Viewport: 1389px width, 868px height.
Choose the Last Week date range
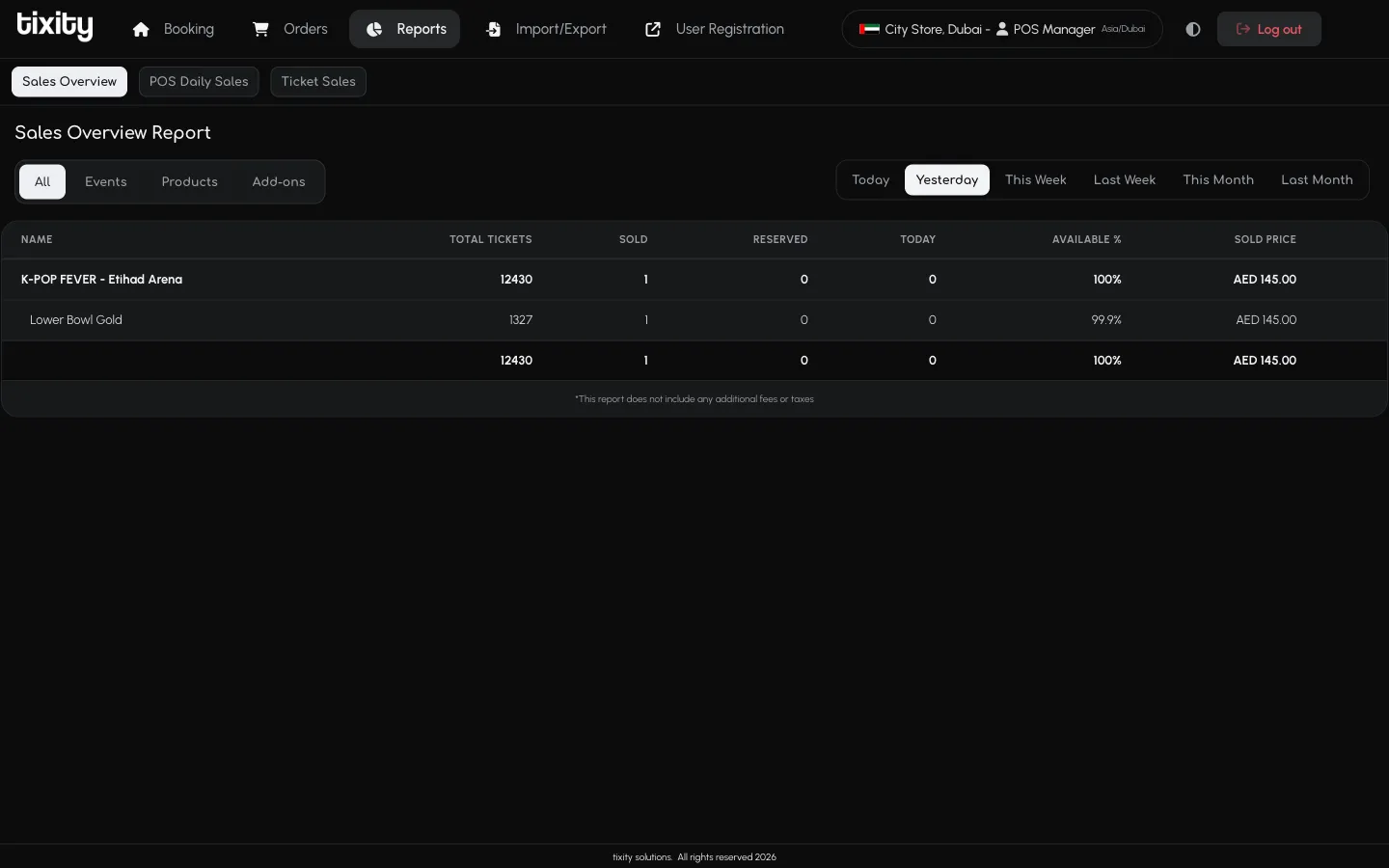click(x=1125, y=180)
